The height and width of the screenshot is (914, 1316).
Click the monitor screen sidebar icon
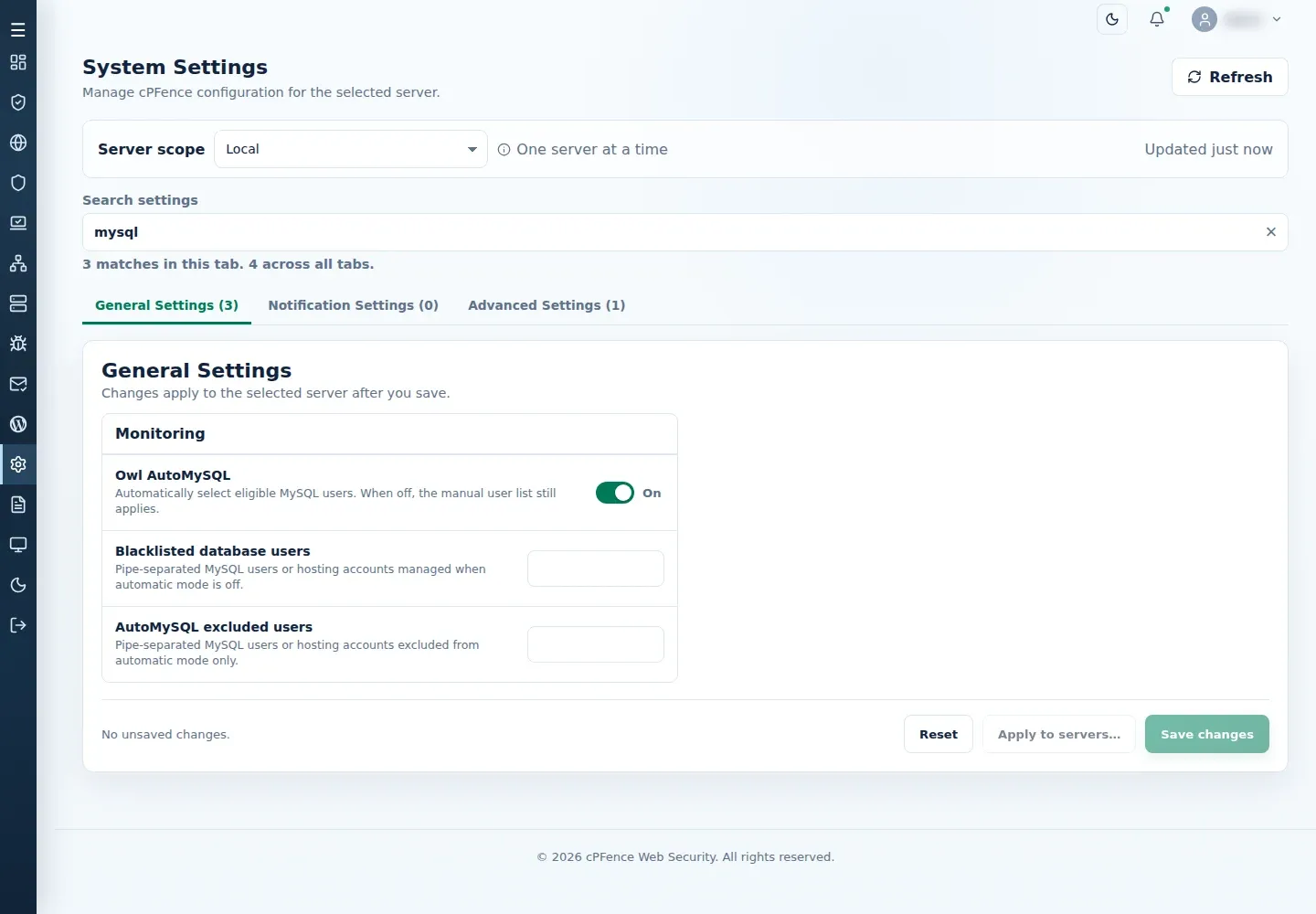pyautogui.click(x=18, y=545)
